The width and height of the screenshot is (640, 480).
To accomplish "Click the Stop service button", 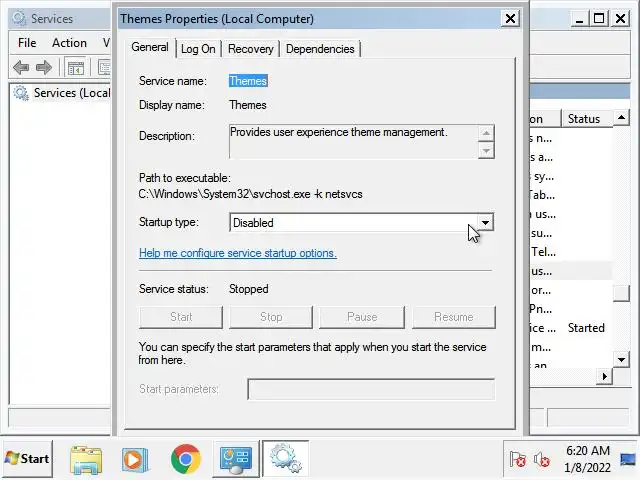I will click(x=271, y=317).
